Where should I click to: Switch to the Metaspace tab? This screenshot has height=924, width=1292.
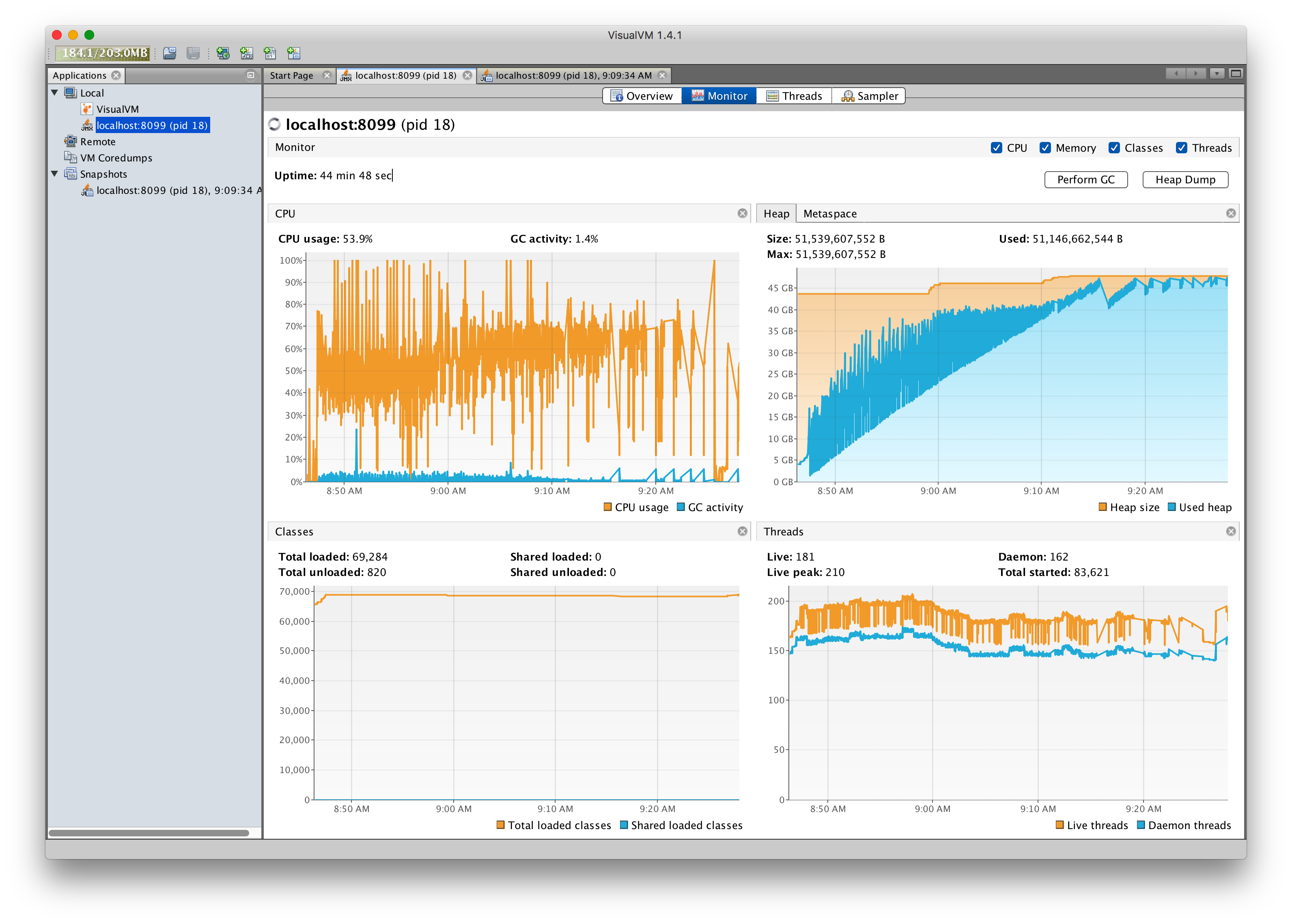click(x=829, y=213)
